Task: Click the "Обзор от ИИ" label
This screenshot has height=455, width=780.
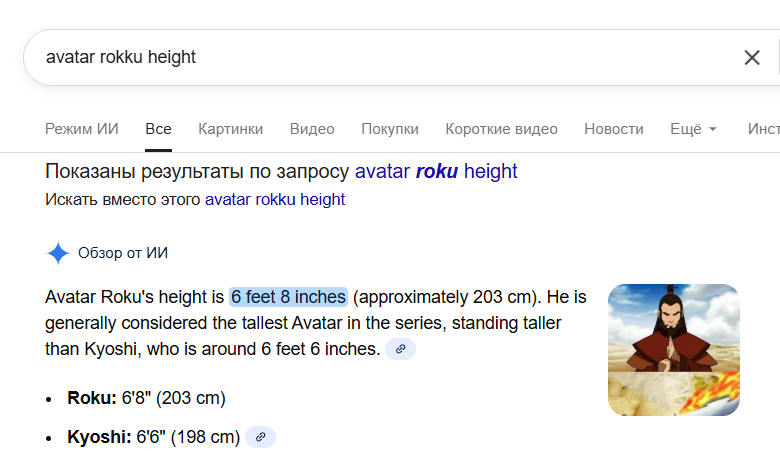Action: coord(123,253)
